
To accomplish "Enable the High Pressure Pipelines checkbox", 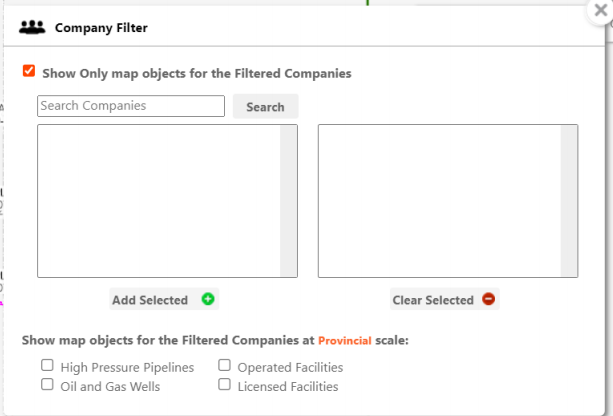I will point(47,366).
